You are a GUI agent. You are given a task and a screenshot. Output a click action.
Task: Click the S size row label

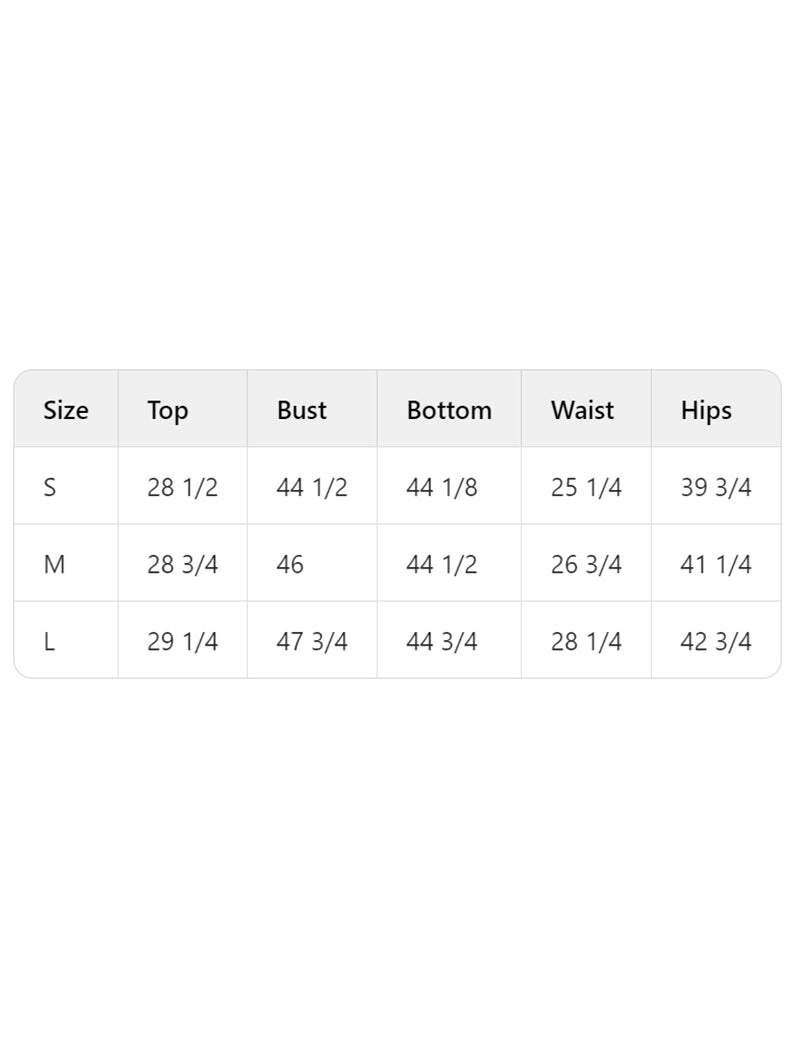(50, 488)
